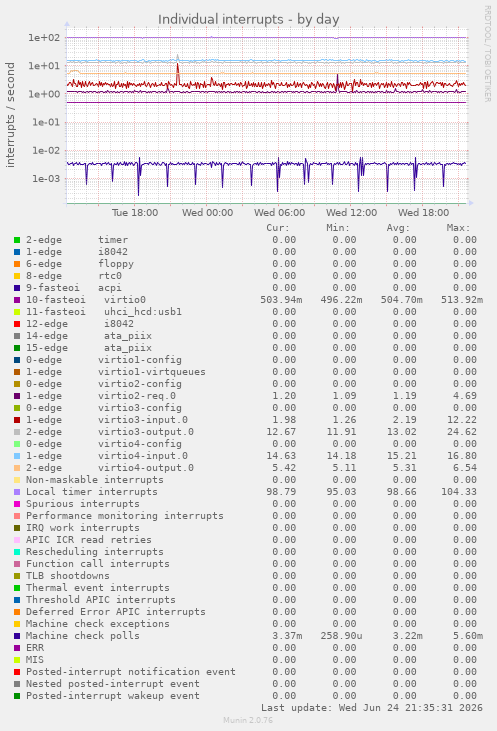Click the light blue virtio4-input.0 legend swatch
The width and height of the screenshot is (497, 731).
[17, 456]
